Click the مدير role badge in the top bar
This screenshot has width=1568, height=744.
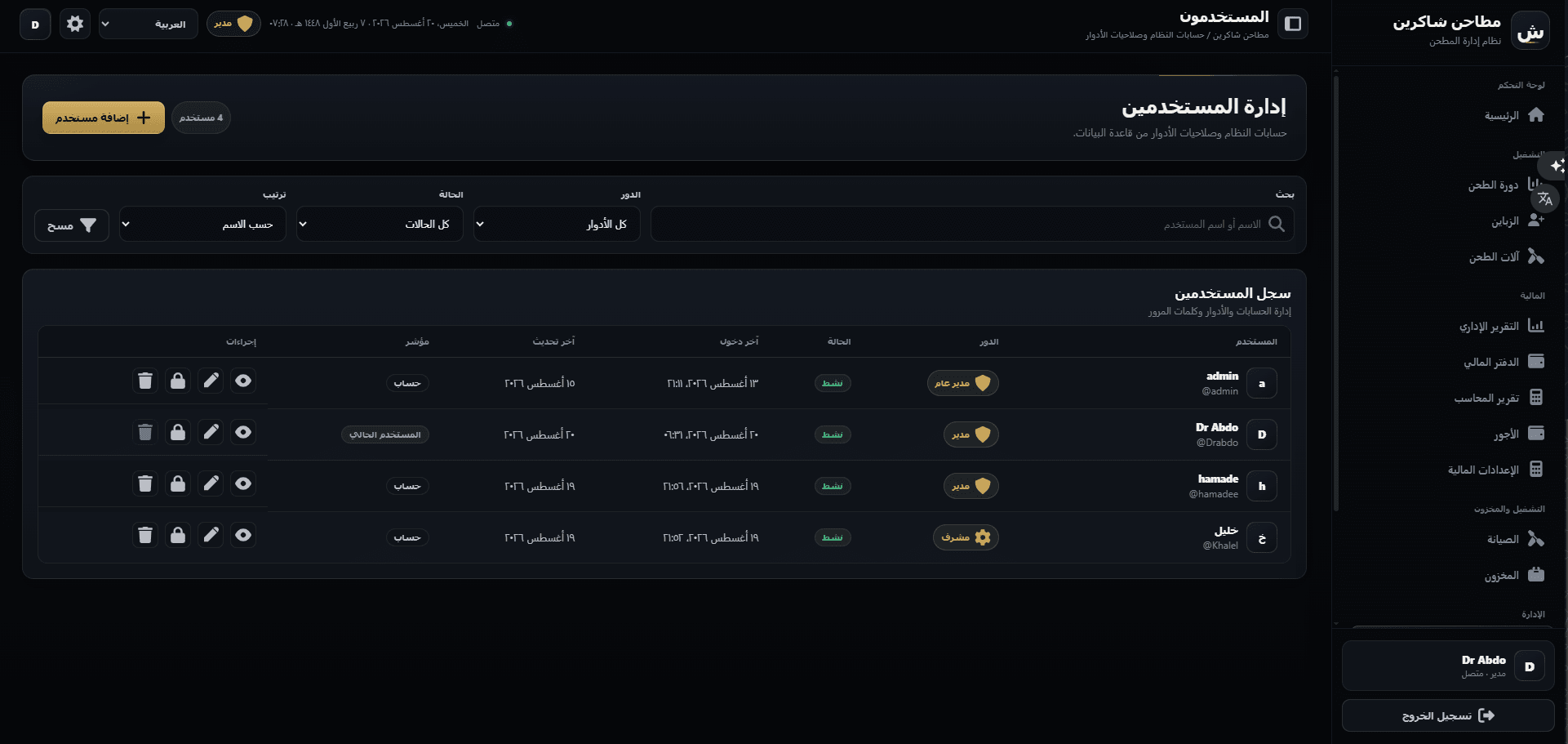[233, 24]
